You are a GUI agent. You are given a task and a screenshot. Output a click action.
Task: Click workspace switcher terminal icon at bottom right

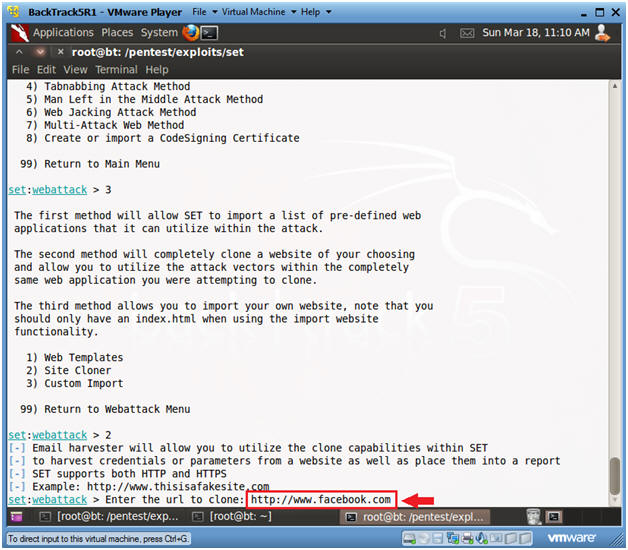pos(554,517)
